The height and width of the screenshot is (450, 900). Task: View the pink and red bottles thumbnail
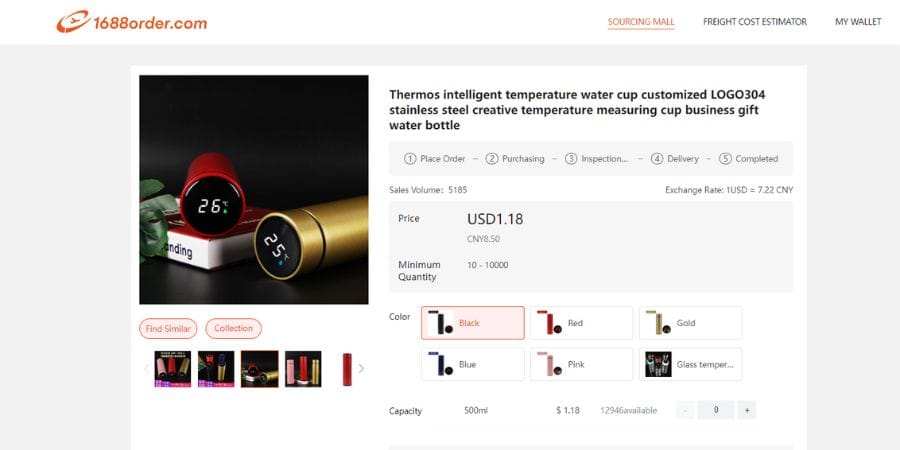(x=303, y=369)
